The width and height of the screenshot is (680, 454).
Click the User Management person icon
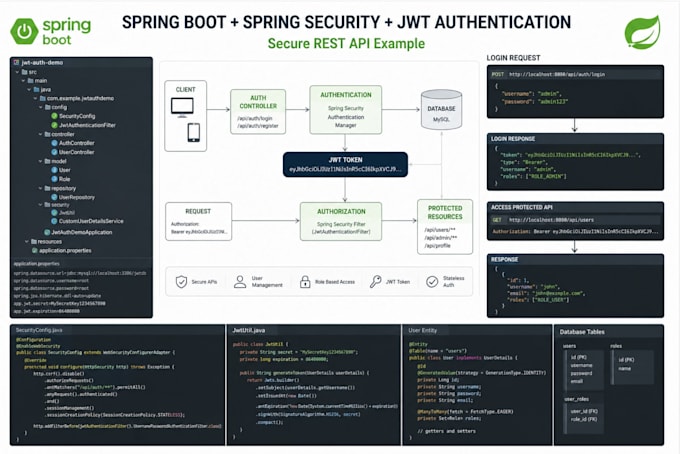(x=239, y=282)
